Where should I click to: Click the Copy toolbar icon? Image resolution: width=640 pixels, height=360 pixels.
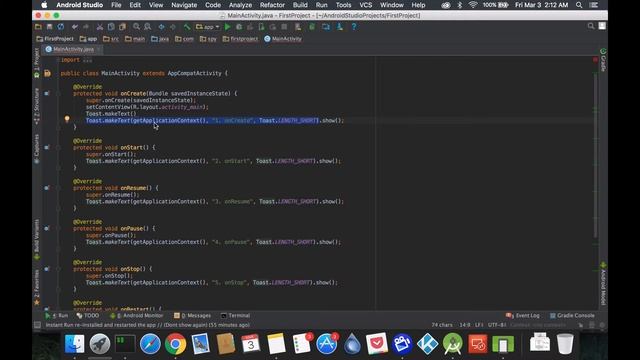111,27
